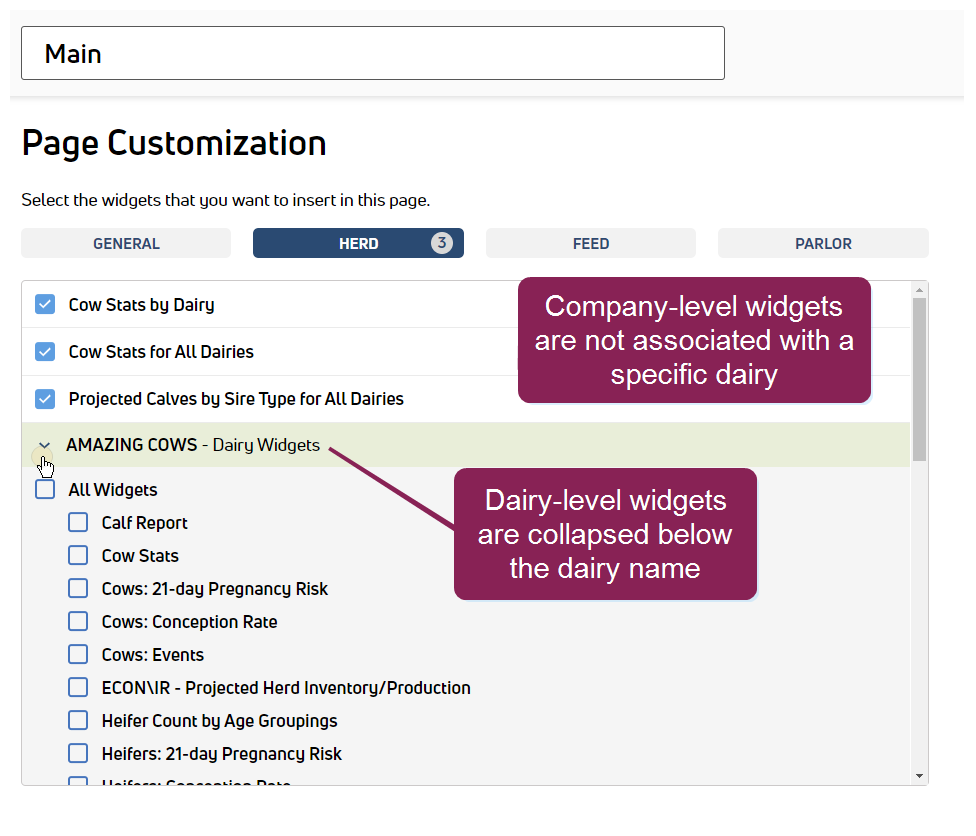
Task: Enable Heifer Count by Age Groupings
Action: pyautogui.click(x=78, y=721)
